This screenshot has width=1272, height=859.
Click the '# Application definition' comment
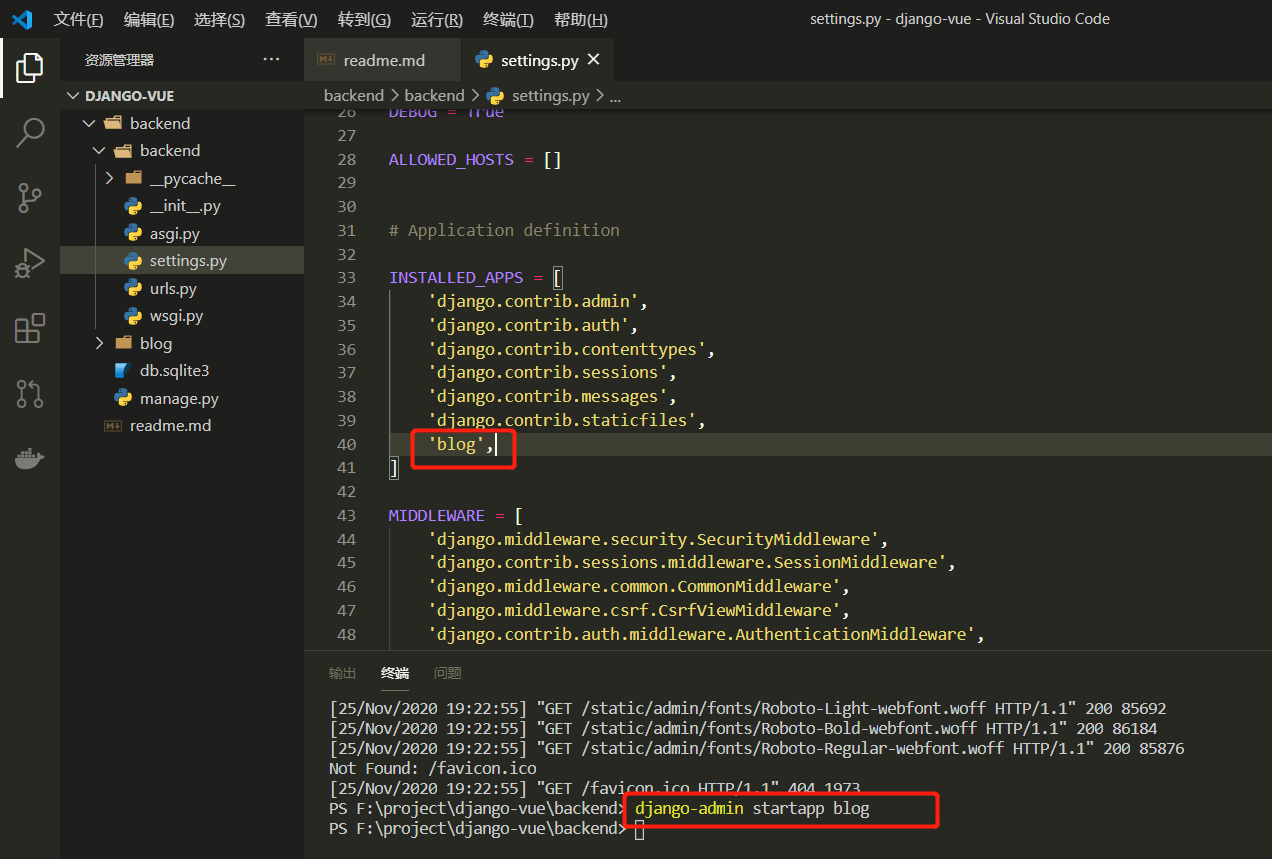pos(504,230)
